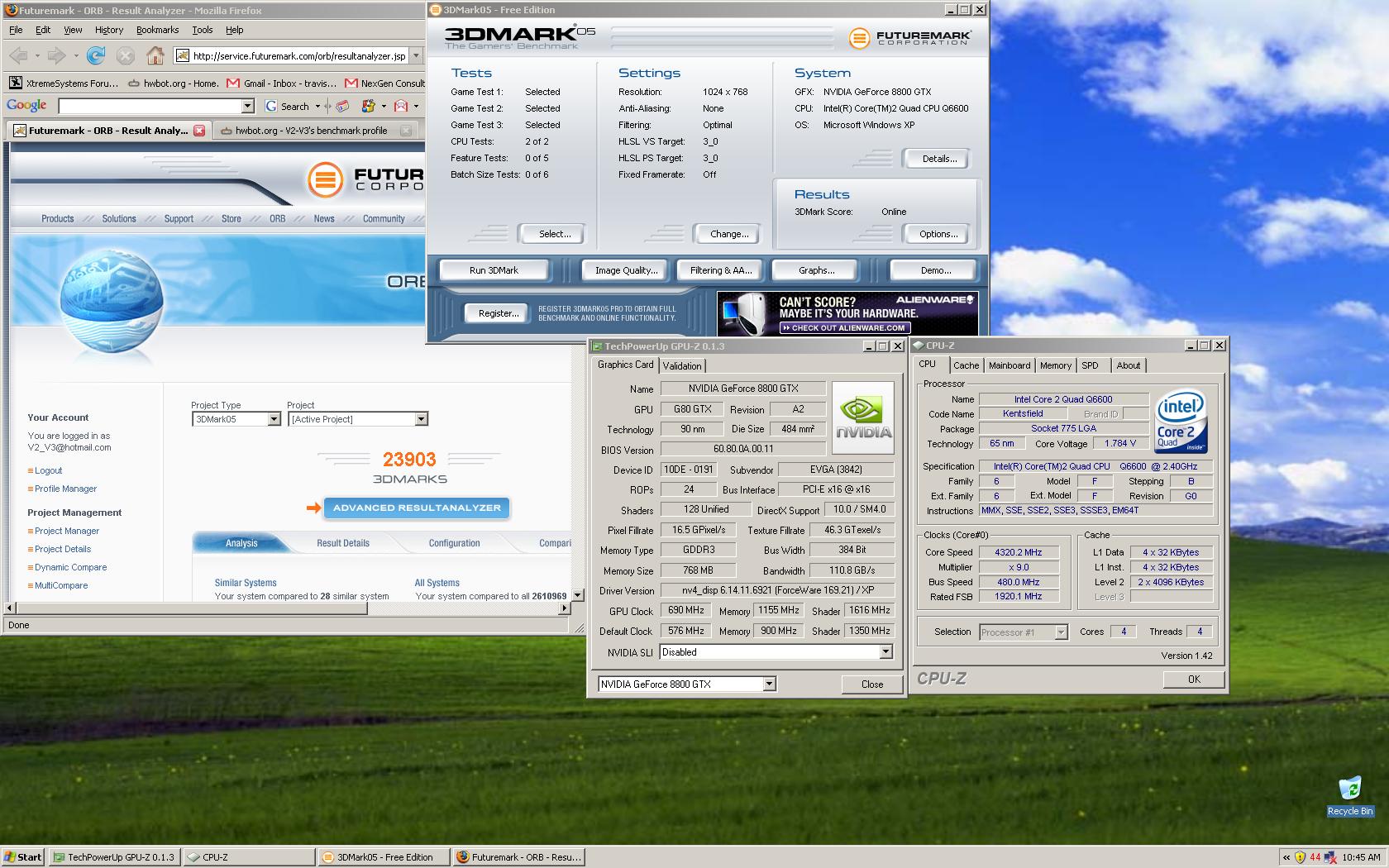Open the Dynamic Compare link

coord(70,567)
